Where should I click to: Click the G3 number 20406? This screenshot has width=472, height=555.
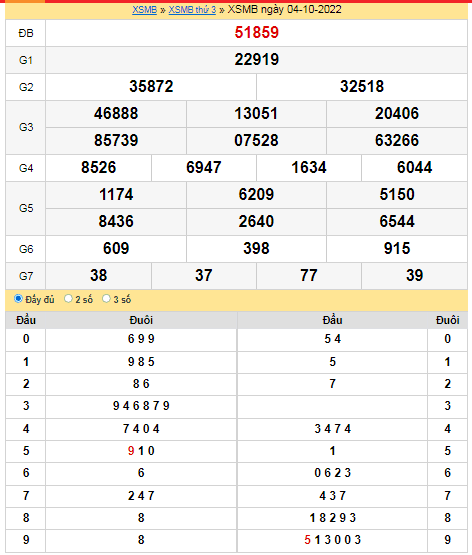click(x=397, y=114)
